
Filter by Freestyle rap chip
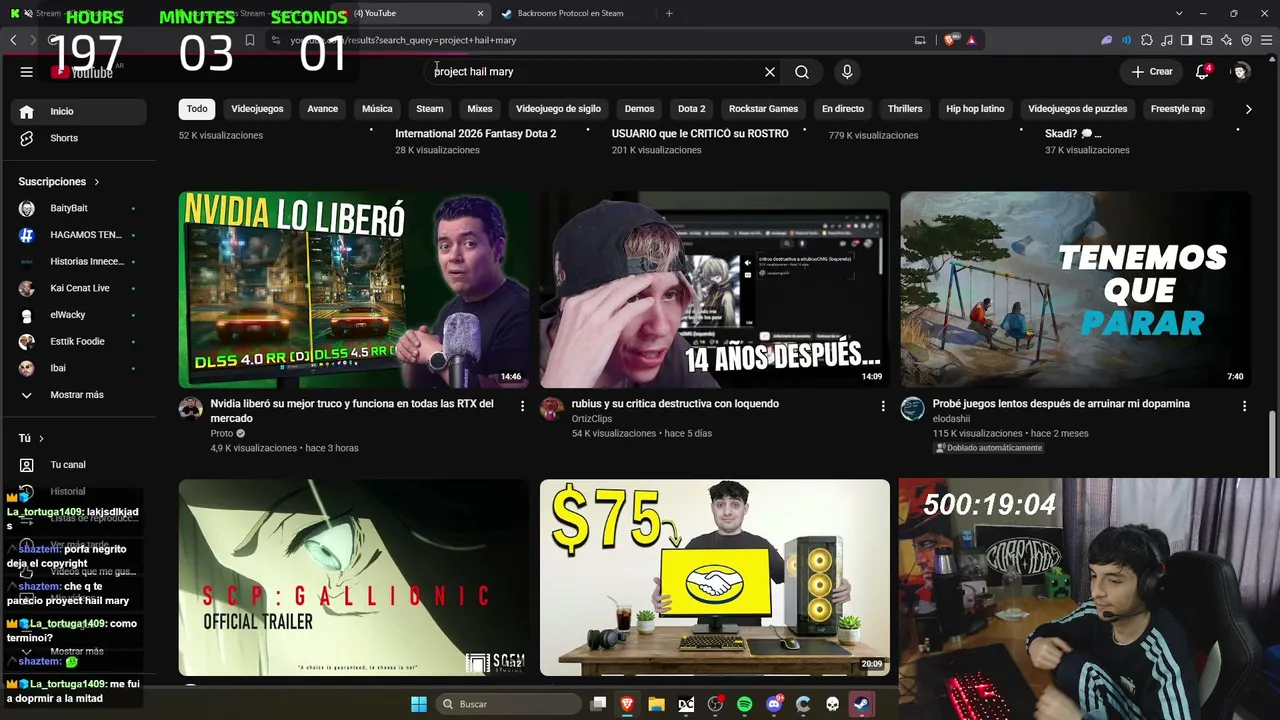click(1178, 109)
